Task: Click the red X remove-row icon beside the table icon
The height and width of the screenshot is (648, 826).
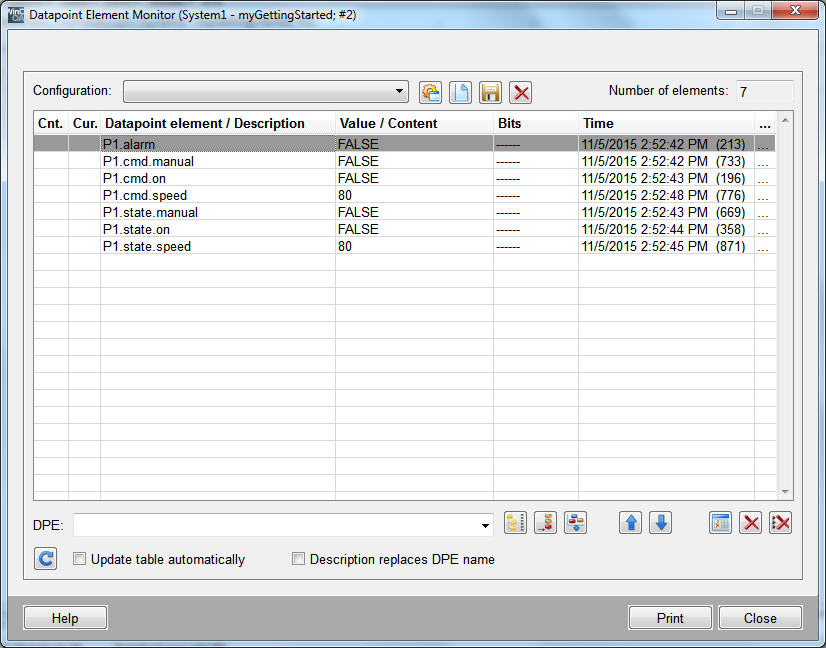Action: pyautogui.click(x=750, y=523)
